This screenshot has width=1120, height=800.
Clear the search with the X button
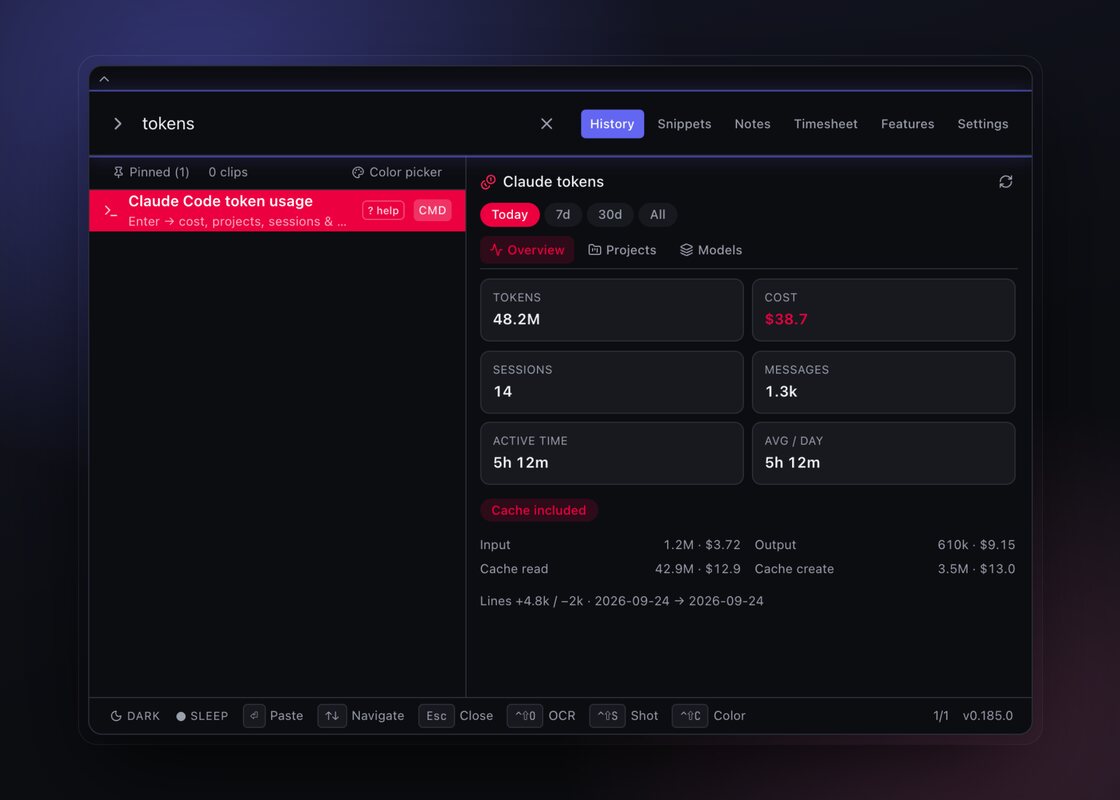click(x=546, y=124)
